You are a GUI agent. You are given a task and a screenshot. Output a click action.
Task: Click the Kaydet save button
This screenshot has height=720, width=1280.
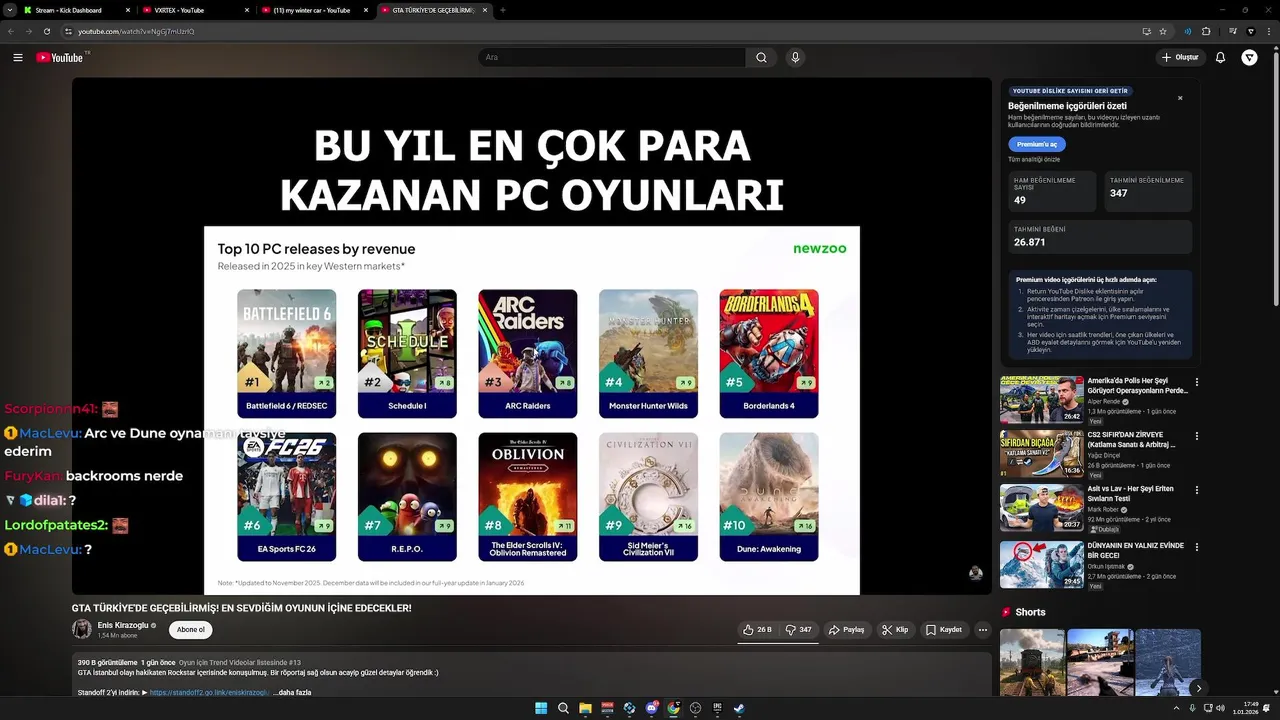pos(943,630)
